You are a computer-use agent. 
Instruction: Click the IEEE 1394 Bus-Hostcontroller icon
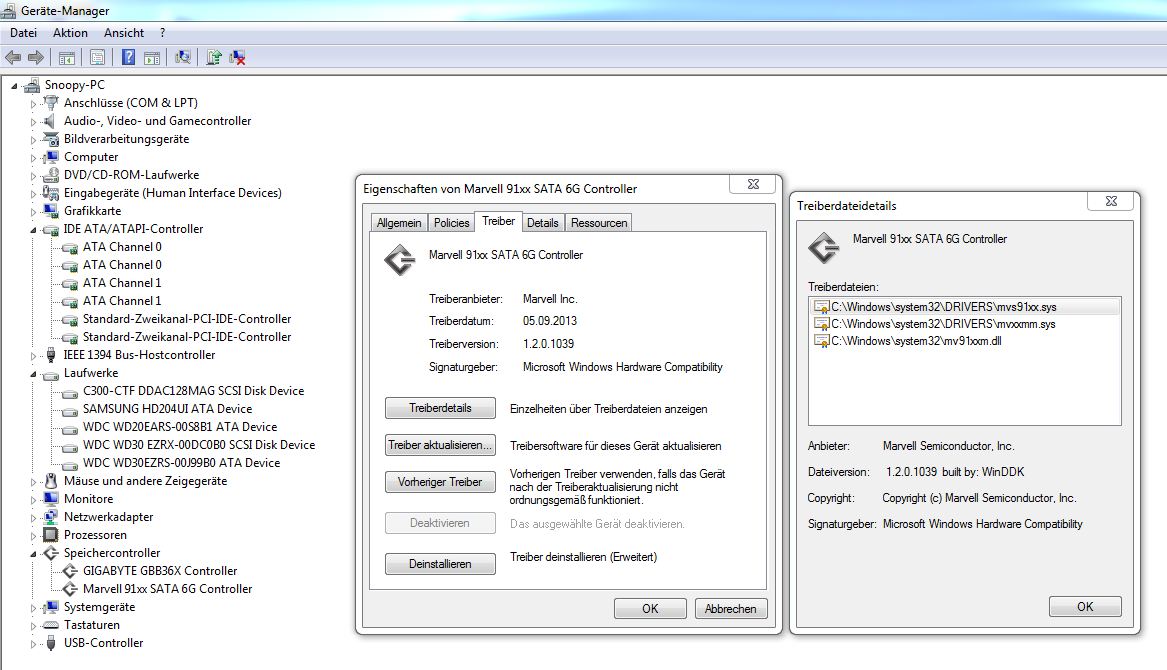click(x=51, y=355)
